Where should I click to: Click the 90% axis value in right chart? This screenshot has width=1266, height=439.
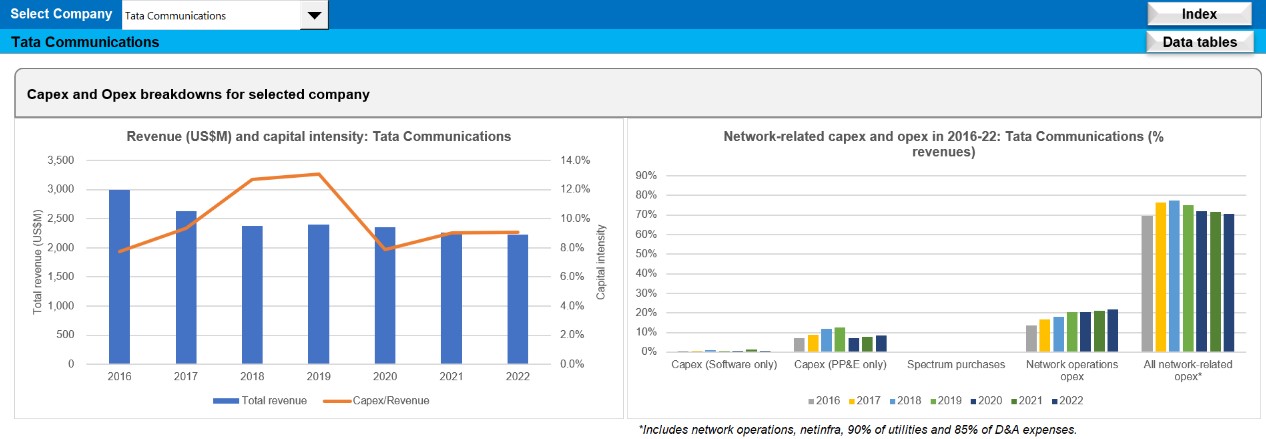click(644, 175)
